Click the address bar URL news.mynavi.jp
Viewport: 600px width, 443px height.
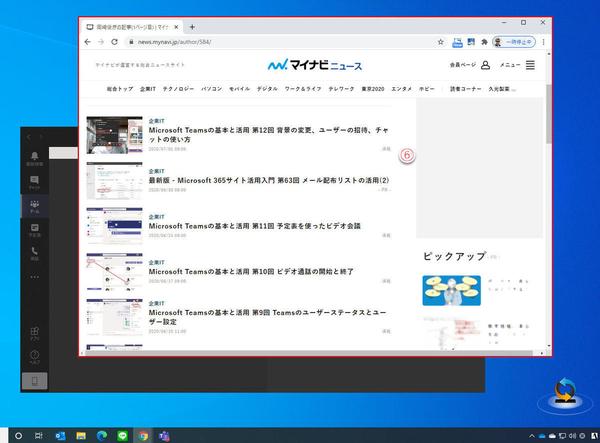(x=174, y=42)
